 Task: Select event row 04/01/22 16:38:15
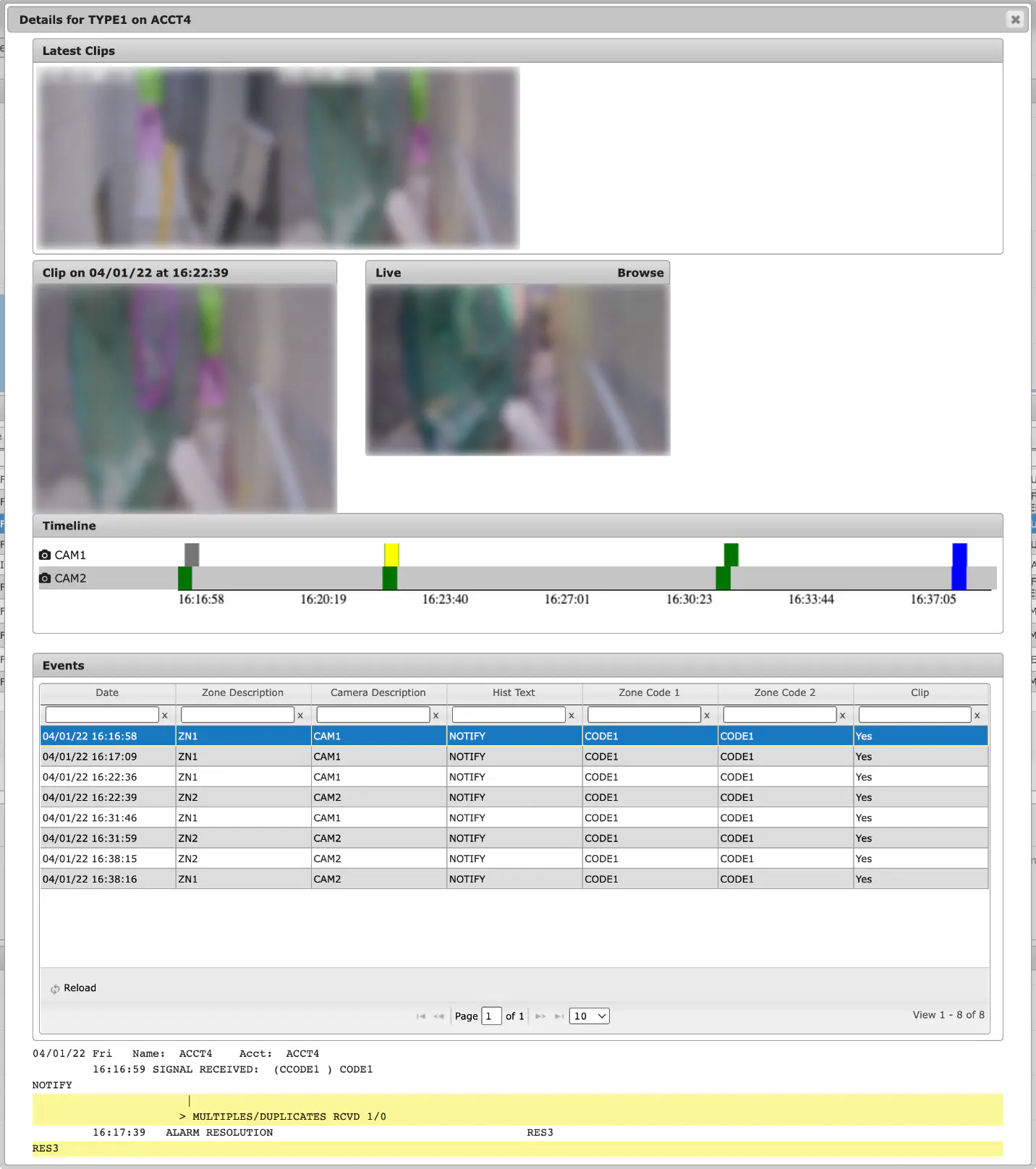pyautogui.click(x=514, y=859)
